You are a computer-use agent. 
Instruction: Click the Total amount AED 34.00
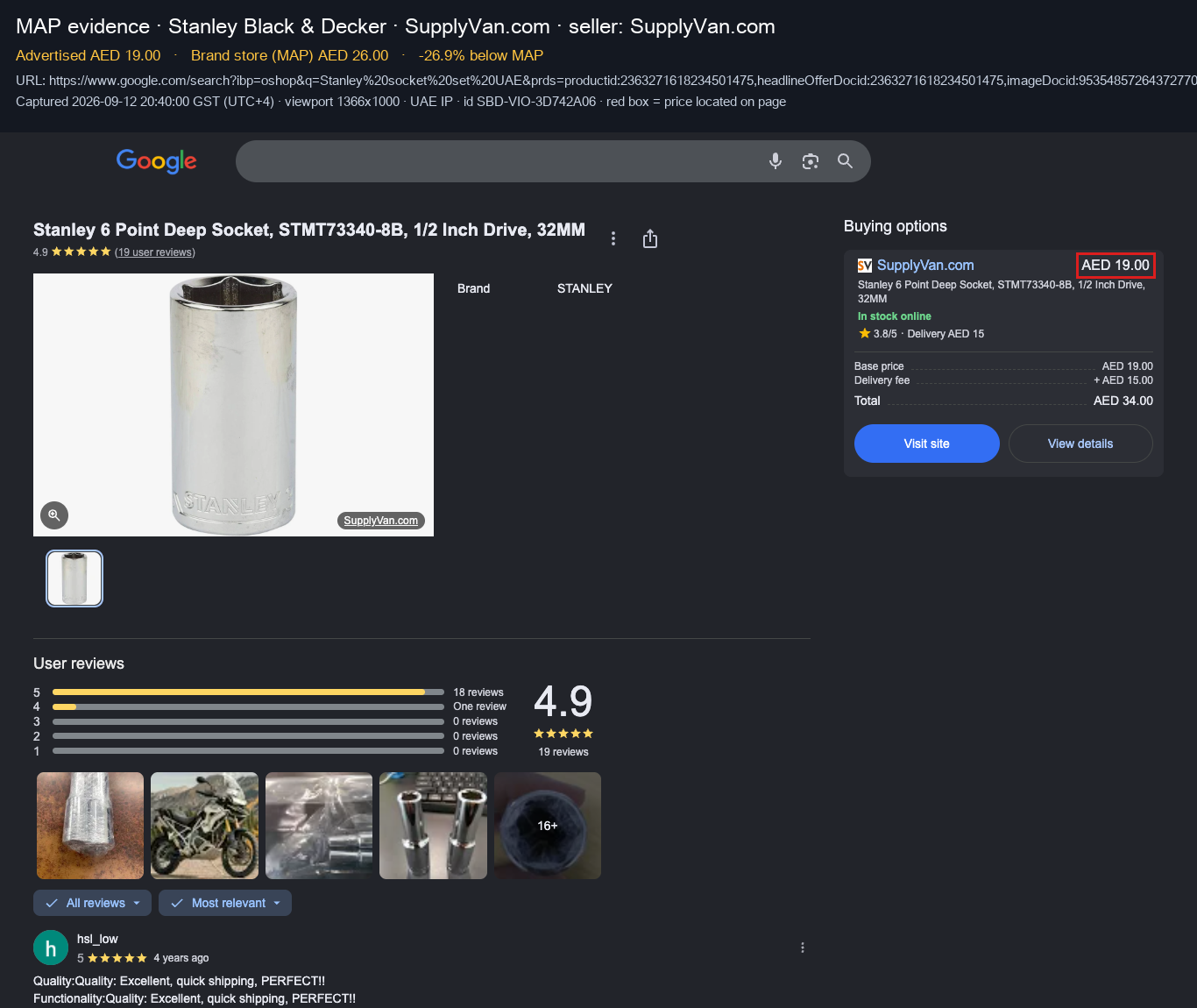(x=1123, y=401)
